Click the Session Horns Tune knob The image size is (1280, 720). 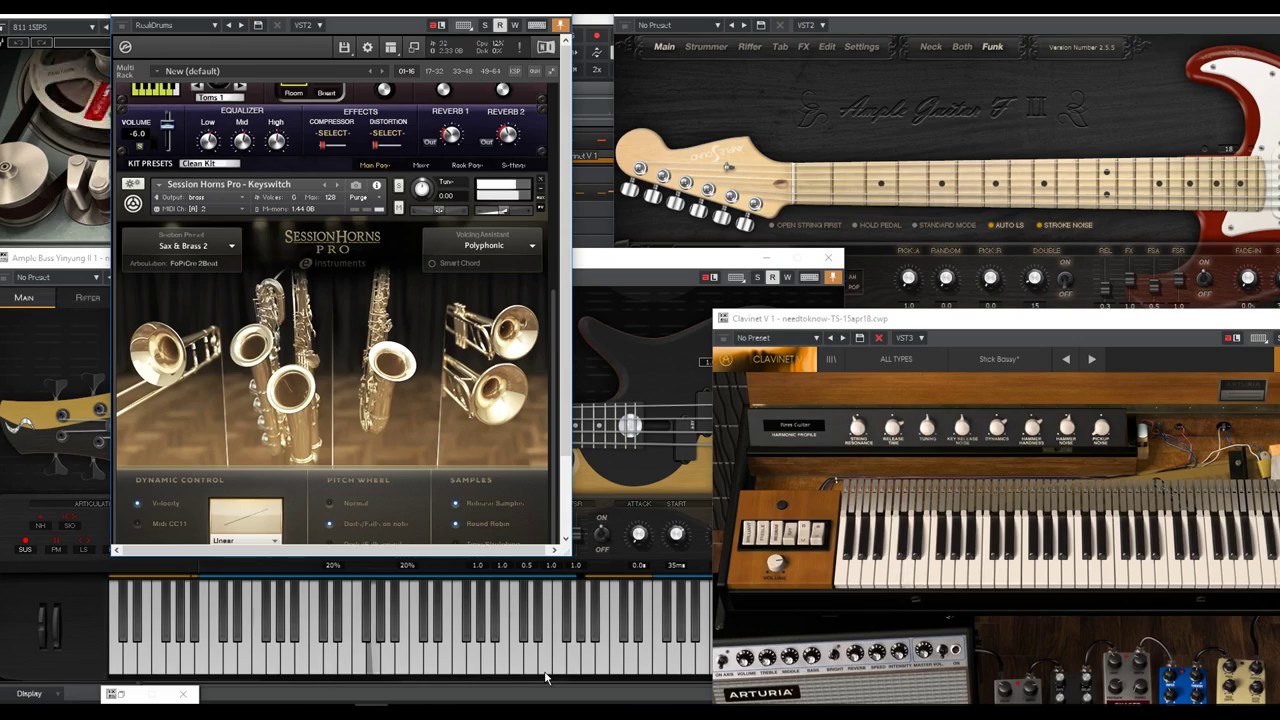tap(422, 189)
